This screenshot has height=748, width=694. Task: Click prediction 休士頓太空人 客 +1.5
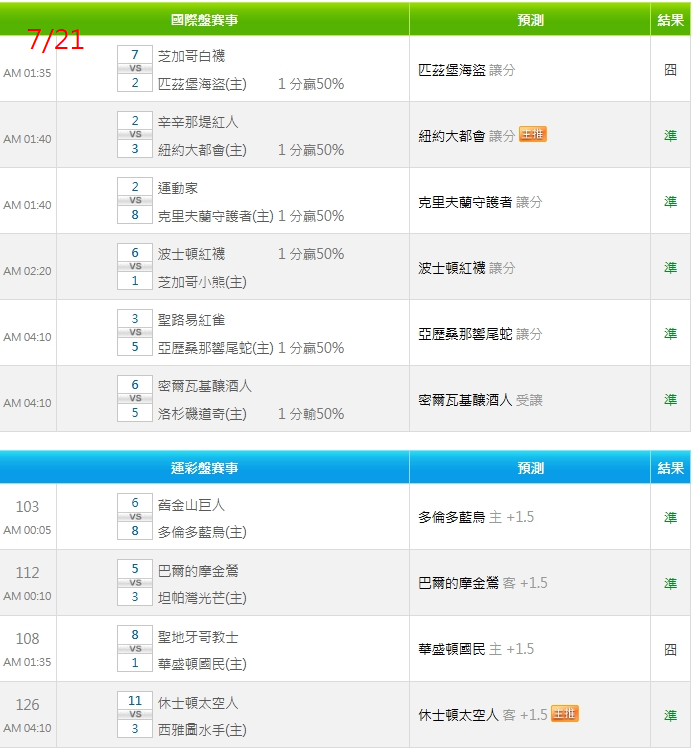[x=483, y=715]
